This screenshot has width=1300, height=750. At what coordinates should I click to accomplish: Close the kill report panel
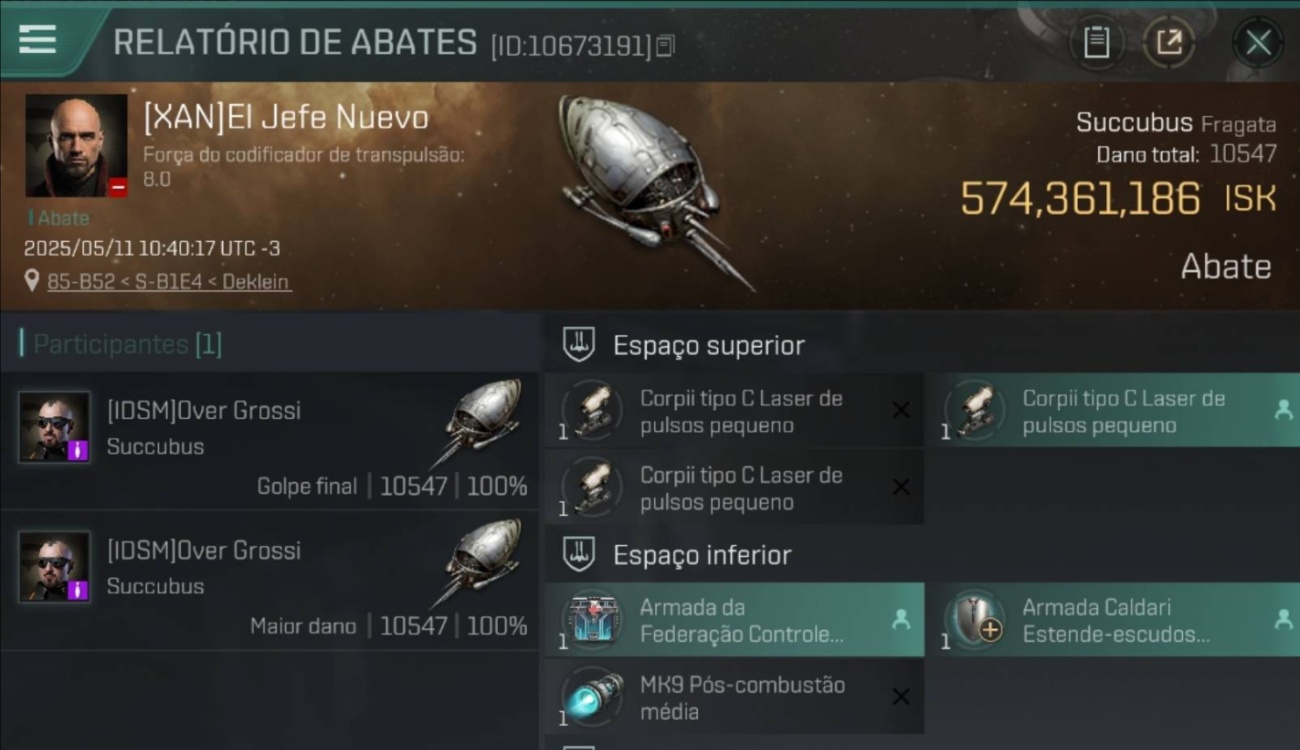pyautogui.click(x=1257, y=43)
